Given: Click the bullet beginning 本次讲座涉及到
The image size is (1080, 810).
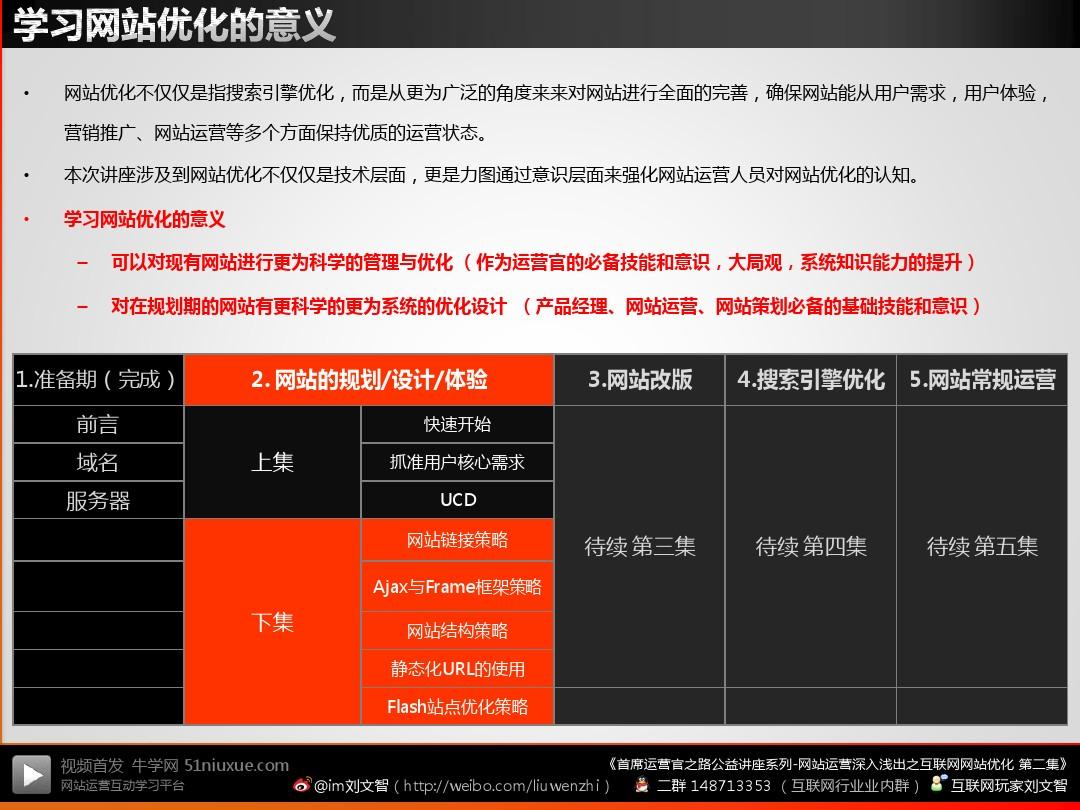Looking at the screenshot, I should click(492, 175).
